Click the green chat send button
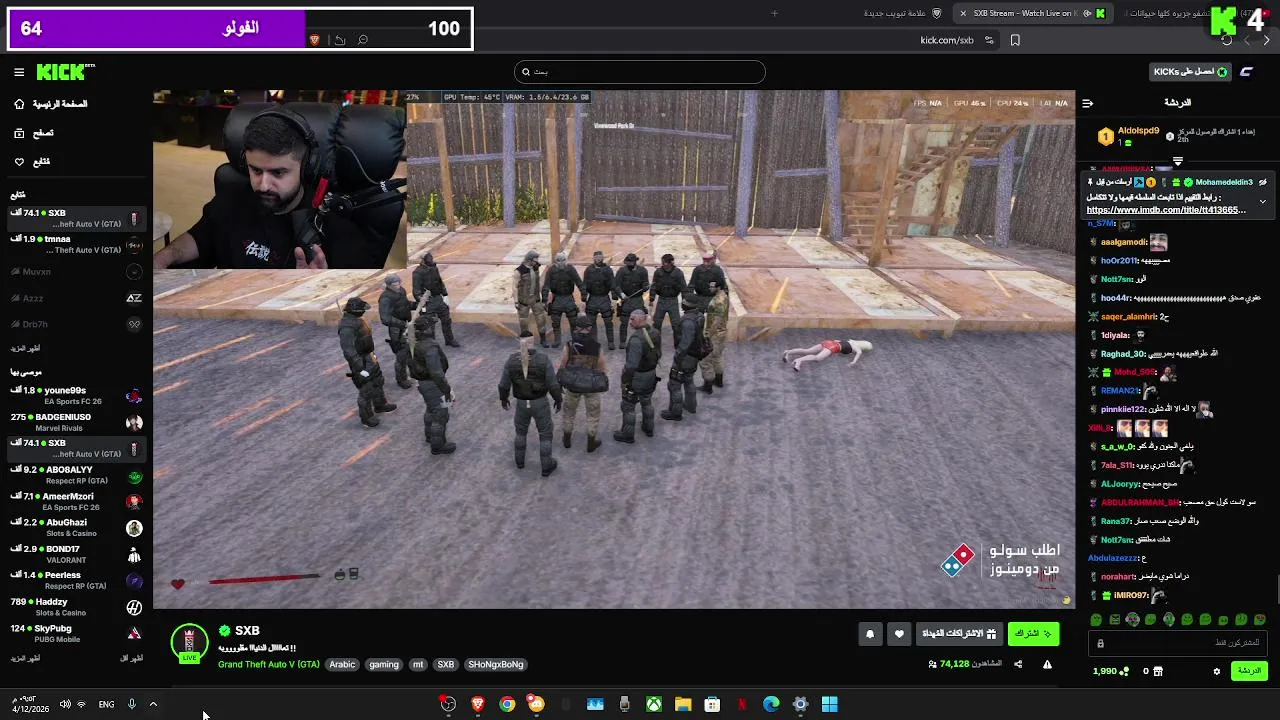This screenshot has width=1280, height=720. [1250, 671]
